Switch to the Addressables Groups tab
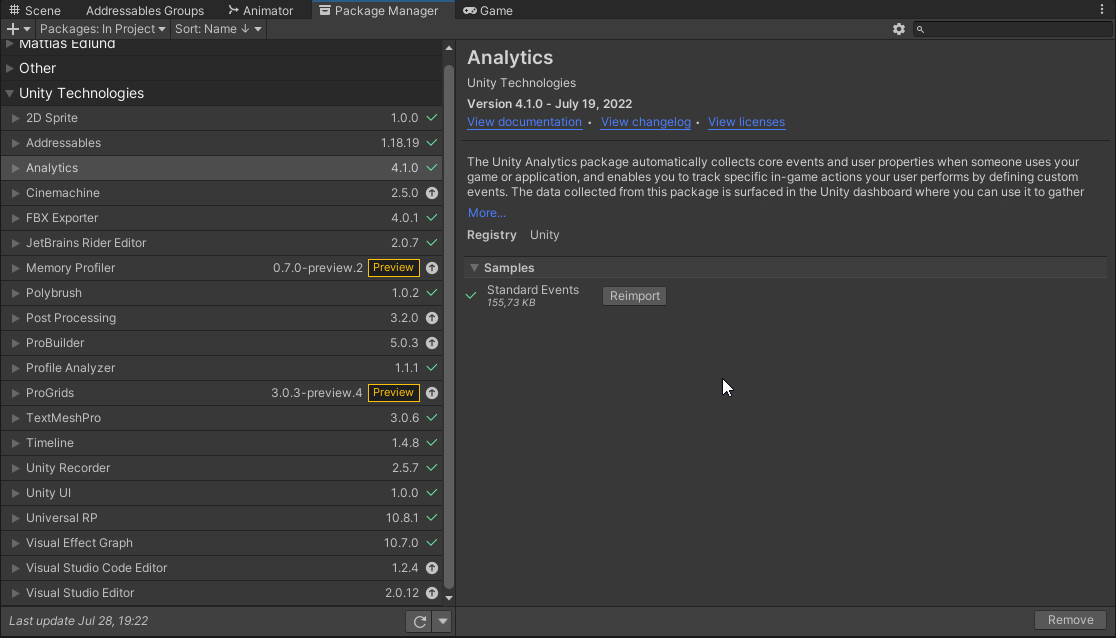Image resolution: width=1116 pixels, height=638 pixels. [x=145, y=10]
